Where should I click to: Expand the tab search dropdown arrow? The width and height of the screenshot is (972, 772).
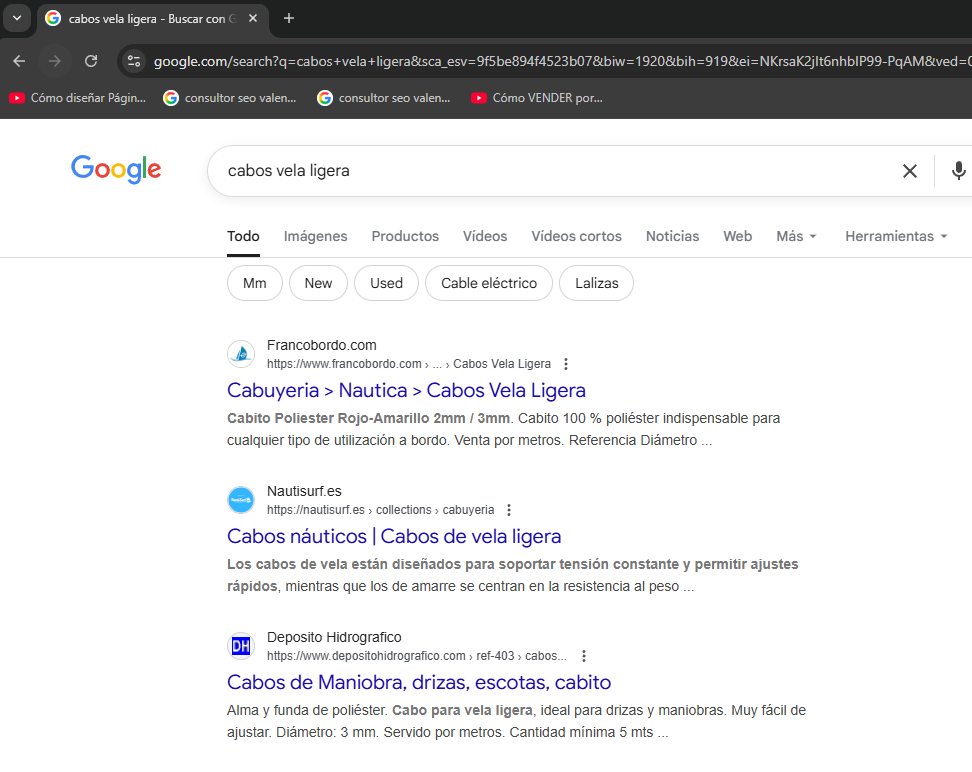click(16, 18)
